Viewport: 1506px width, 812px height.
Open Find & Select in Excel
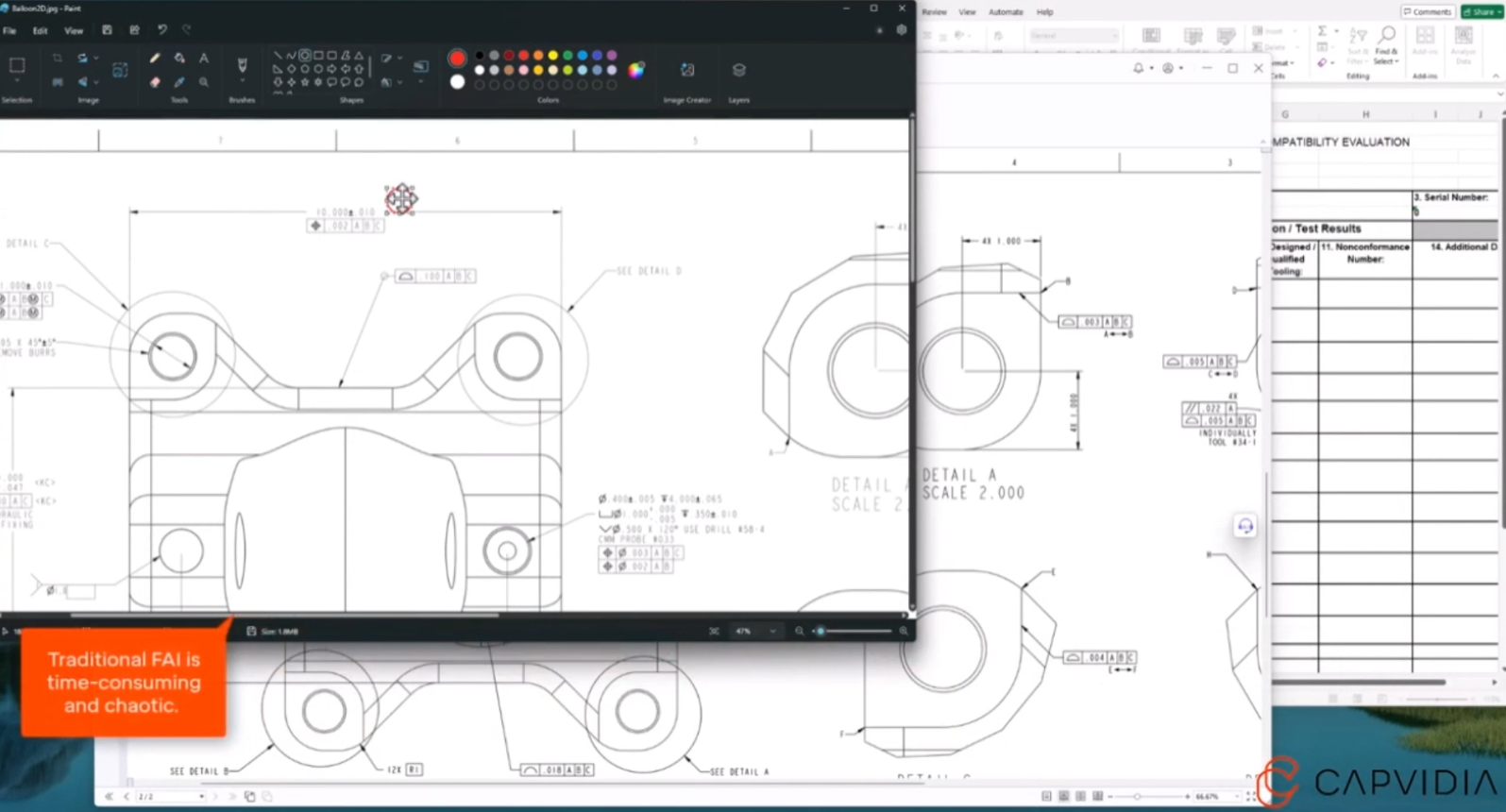click(x=1386, y=45)
